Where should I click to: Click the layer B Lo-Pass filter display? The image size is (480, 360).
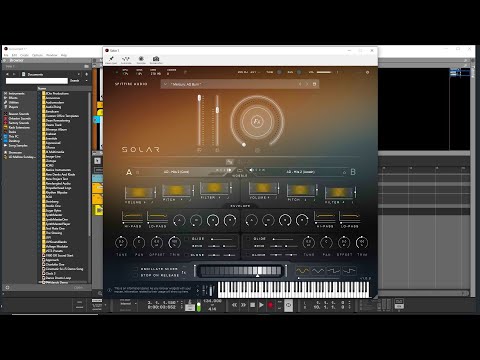349,218
